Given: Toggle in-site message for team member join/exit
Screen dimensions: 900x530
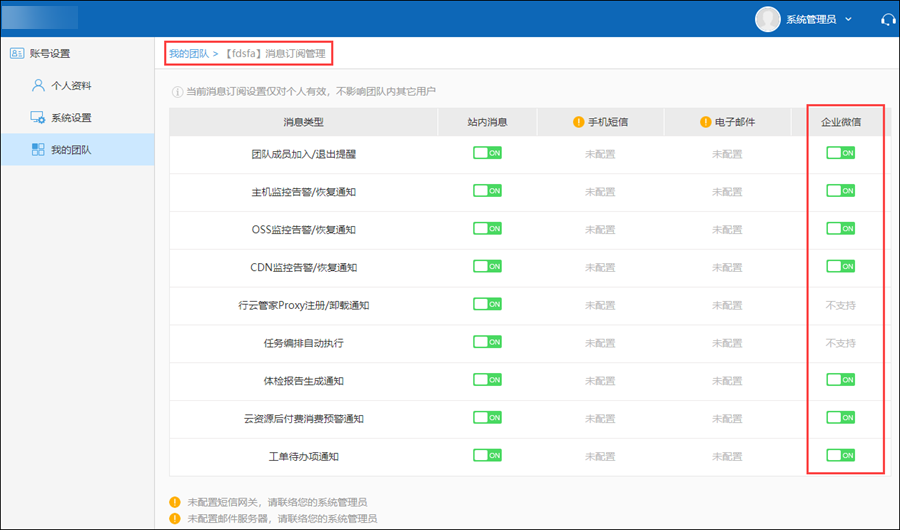Looking at the screenshot, I should pos(487,153).
